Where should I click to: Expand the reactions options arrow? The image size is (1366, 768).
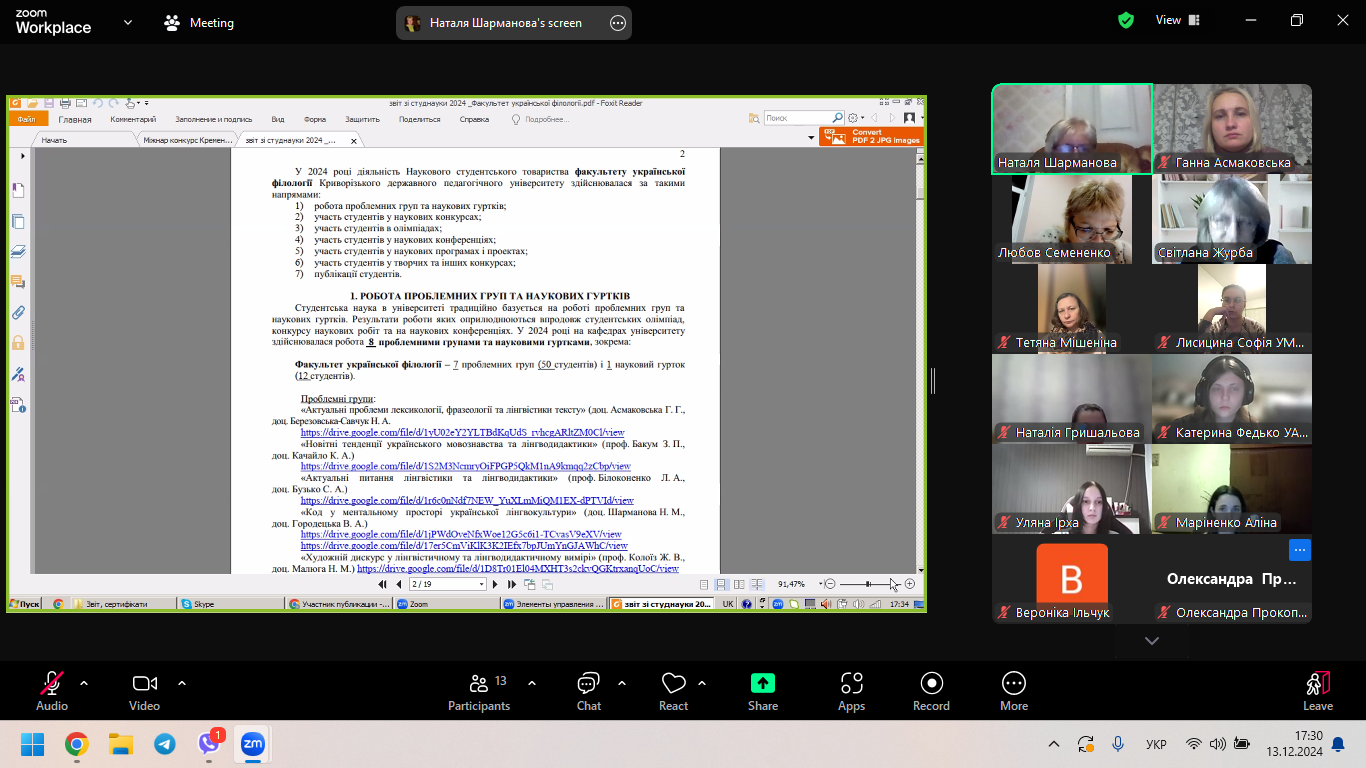(702, 683)
